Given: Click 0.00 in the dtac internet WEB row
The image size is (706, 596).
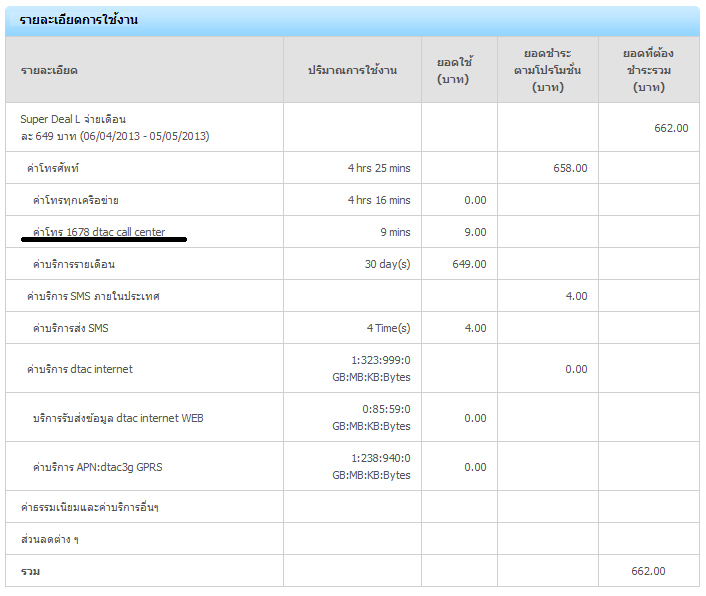Looking at the screenshot, I should 475,418.
